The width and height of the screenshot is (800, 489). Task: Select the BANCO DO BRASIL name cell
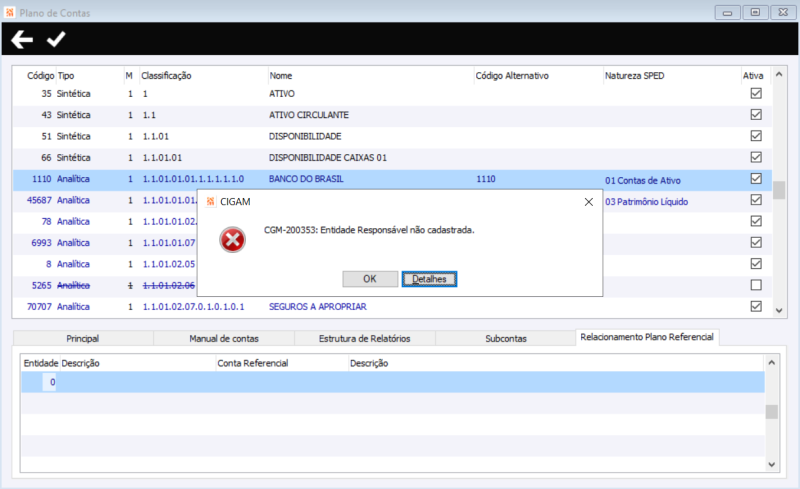[x=306, y=179]
